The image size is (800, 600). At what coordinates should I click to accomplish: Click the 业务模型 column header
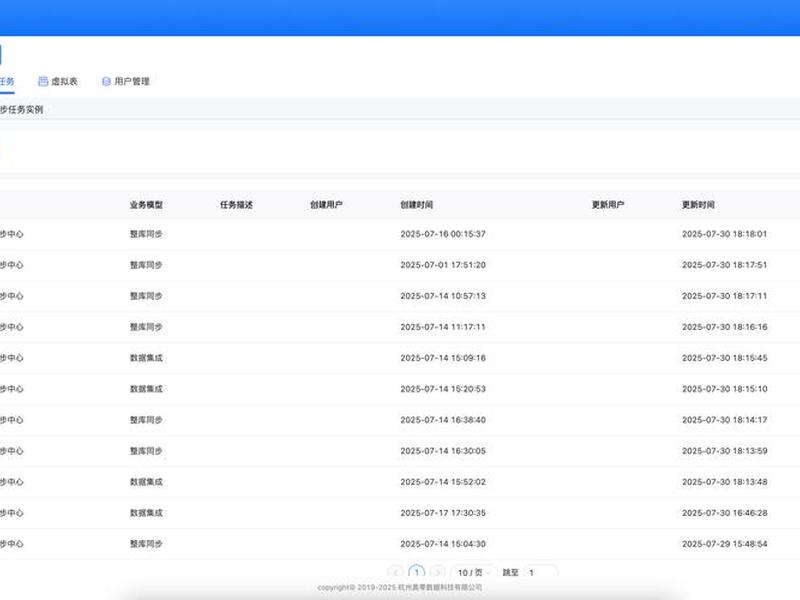(146, 205)
